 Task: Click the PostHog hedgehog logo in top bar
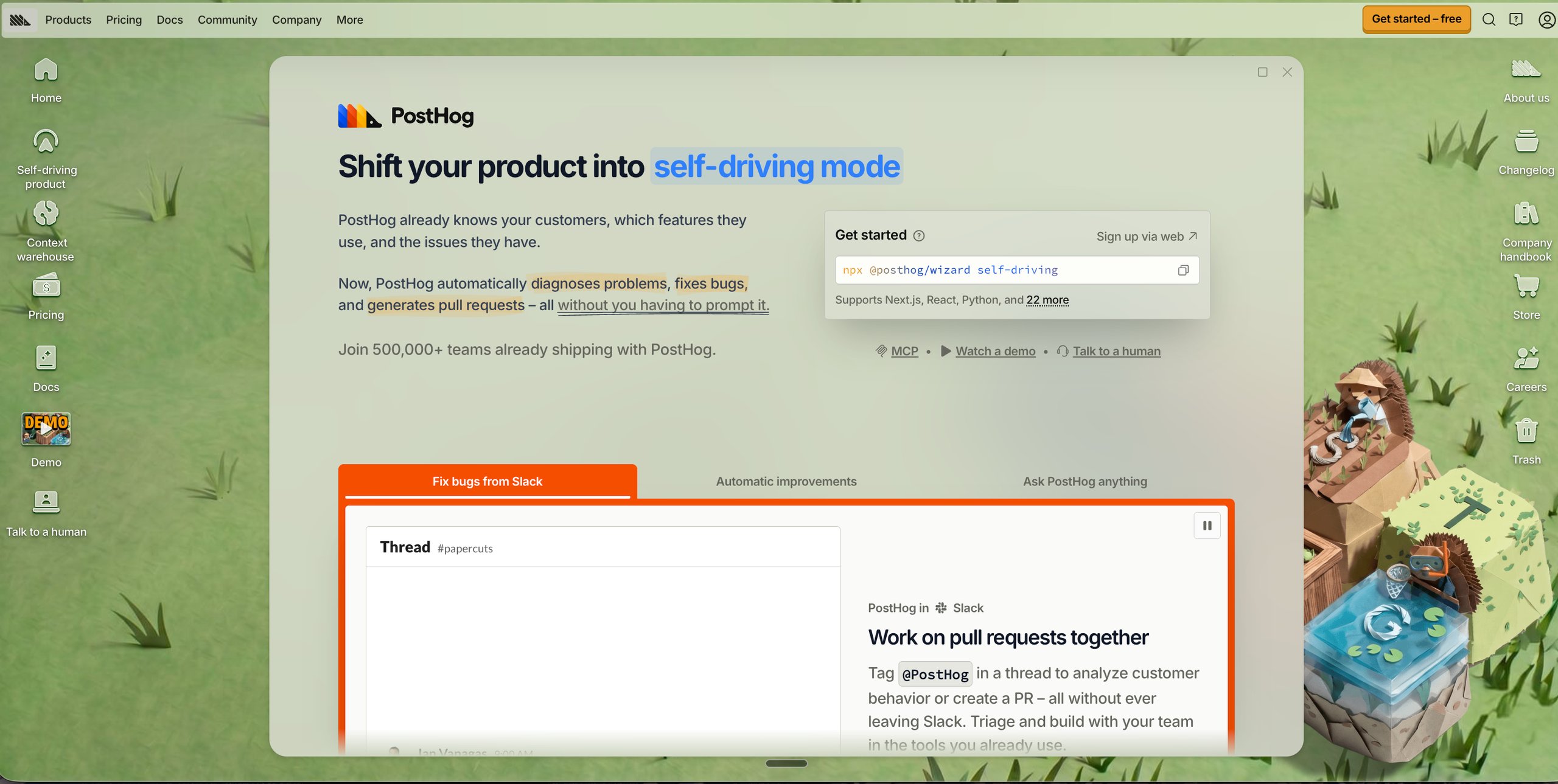20,19
